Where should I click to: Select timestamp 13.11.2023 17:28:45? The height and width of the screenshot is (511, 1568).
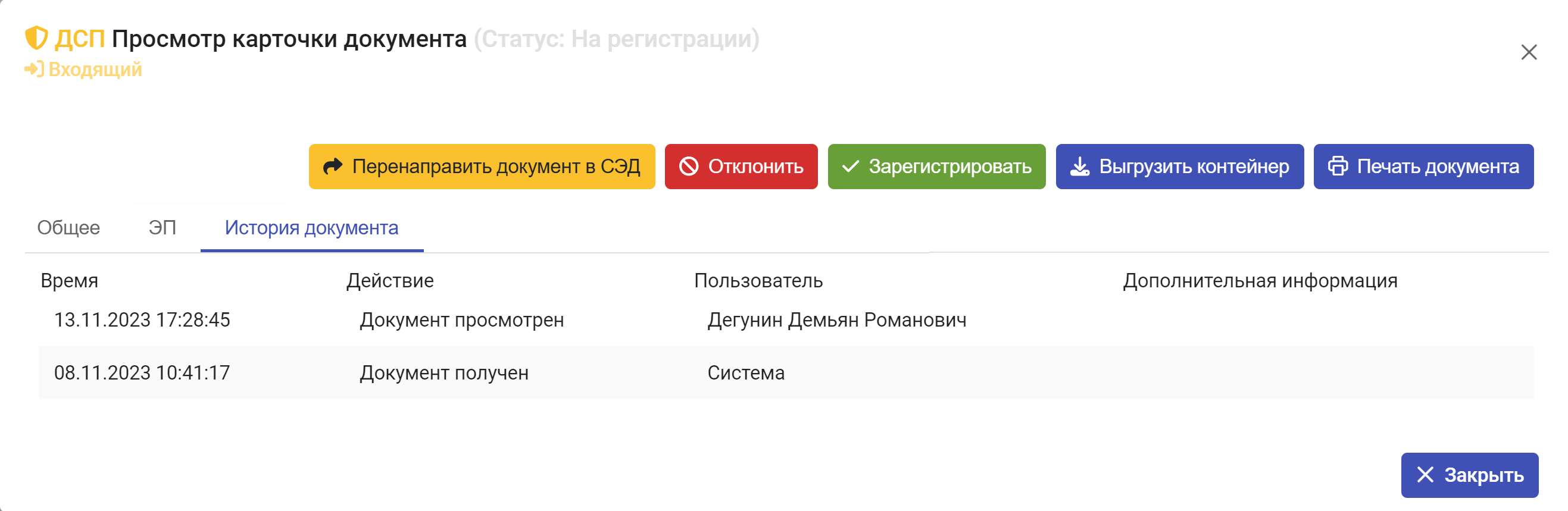click(x=142, y=320)
